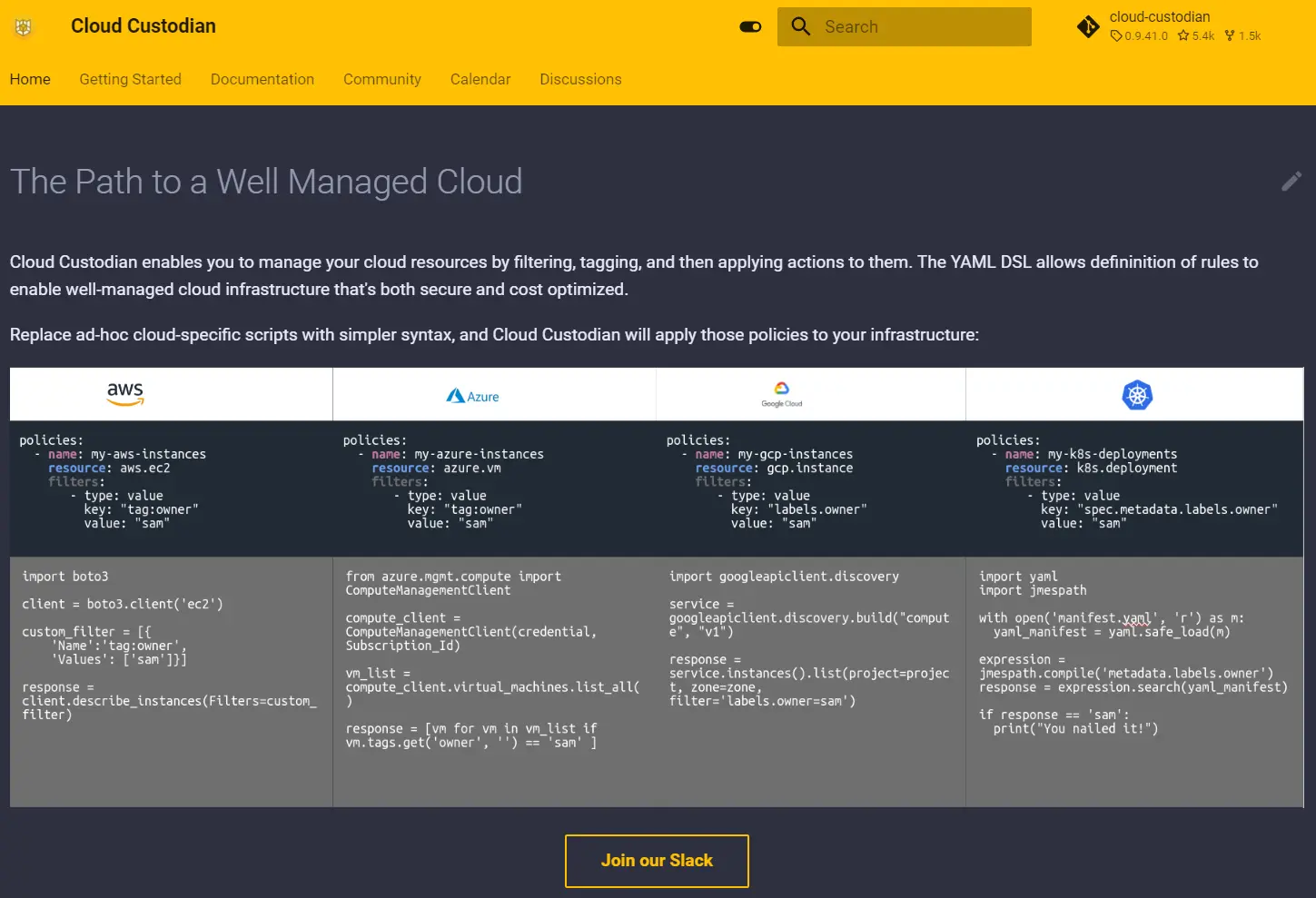
Task: Go to the Community tab
Action: pos(382,79)
